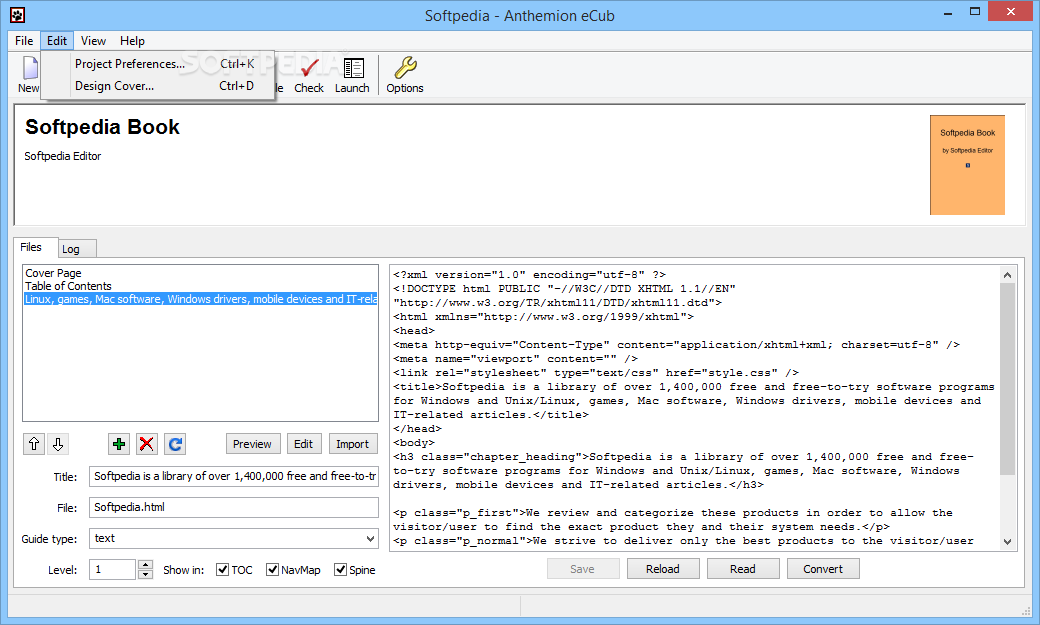The image size is (1040, 625).
Task: Refresh file list with blue arrow icon
Action: pos(175,444)
